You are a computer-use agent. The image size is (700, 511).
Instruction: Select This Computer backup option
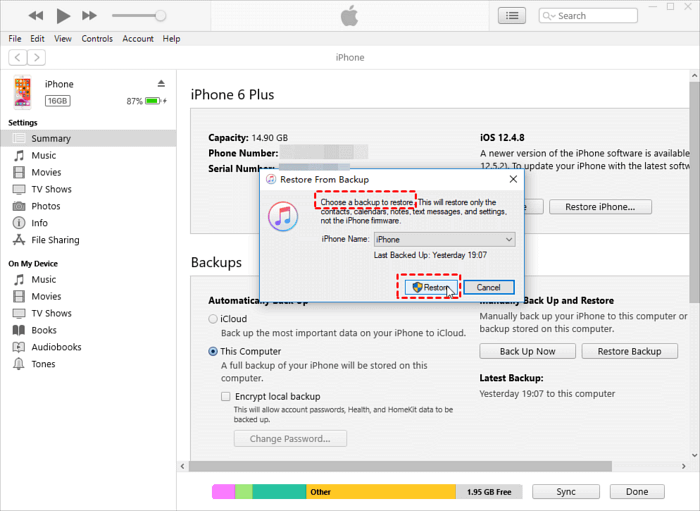tap(213, 352)
